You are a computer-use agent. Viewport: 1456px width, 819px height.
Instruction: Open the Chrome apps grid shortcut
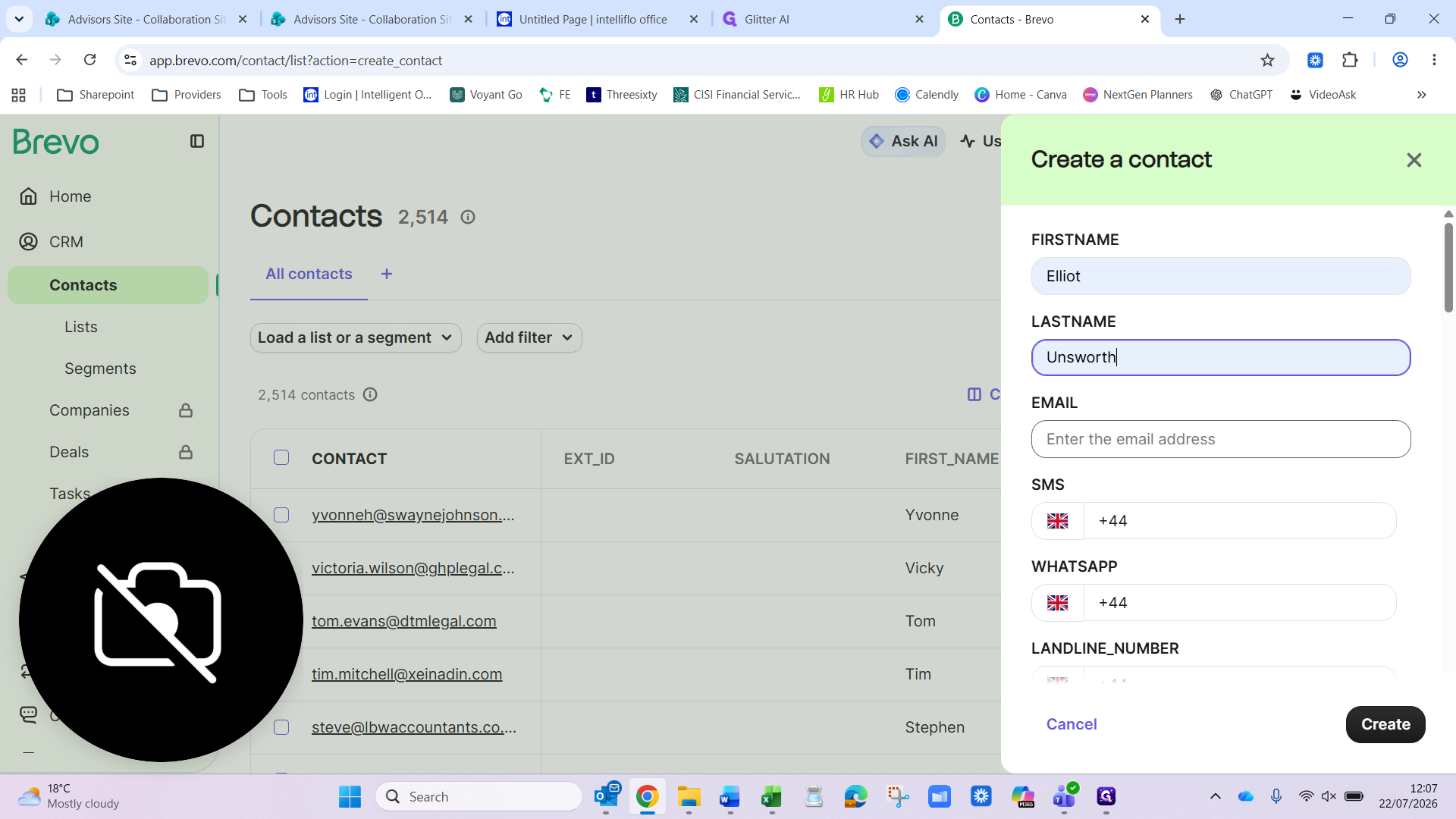pyautogui.click(x=19, y=95)
